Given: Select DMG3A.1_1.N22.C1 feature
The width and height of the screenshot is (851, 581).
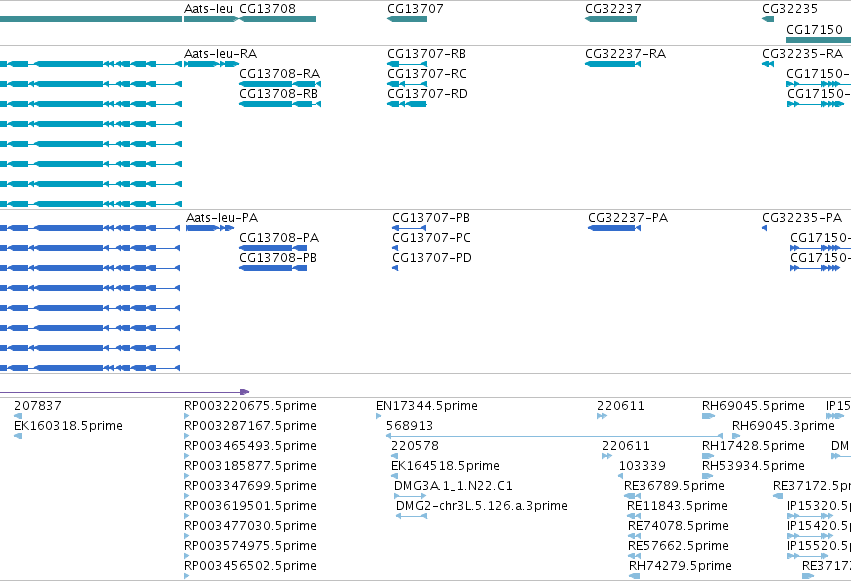Looking at the screenshot, I should pyautogui.click(x=410, y=496).
